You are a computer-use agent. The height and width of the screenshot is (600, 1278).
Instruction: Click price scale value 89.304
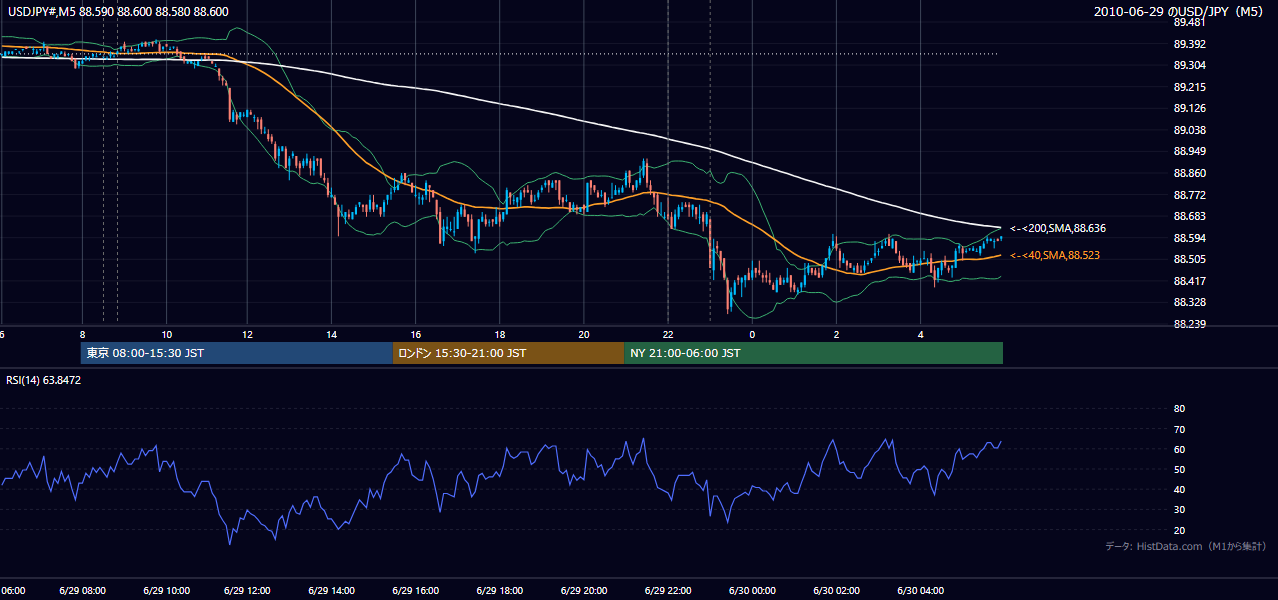(x=1188, y=66)
